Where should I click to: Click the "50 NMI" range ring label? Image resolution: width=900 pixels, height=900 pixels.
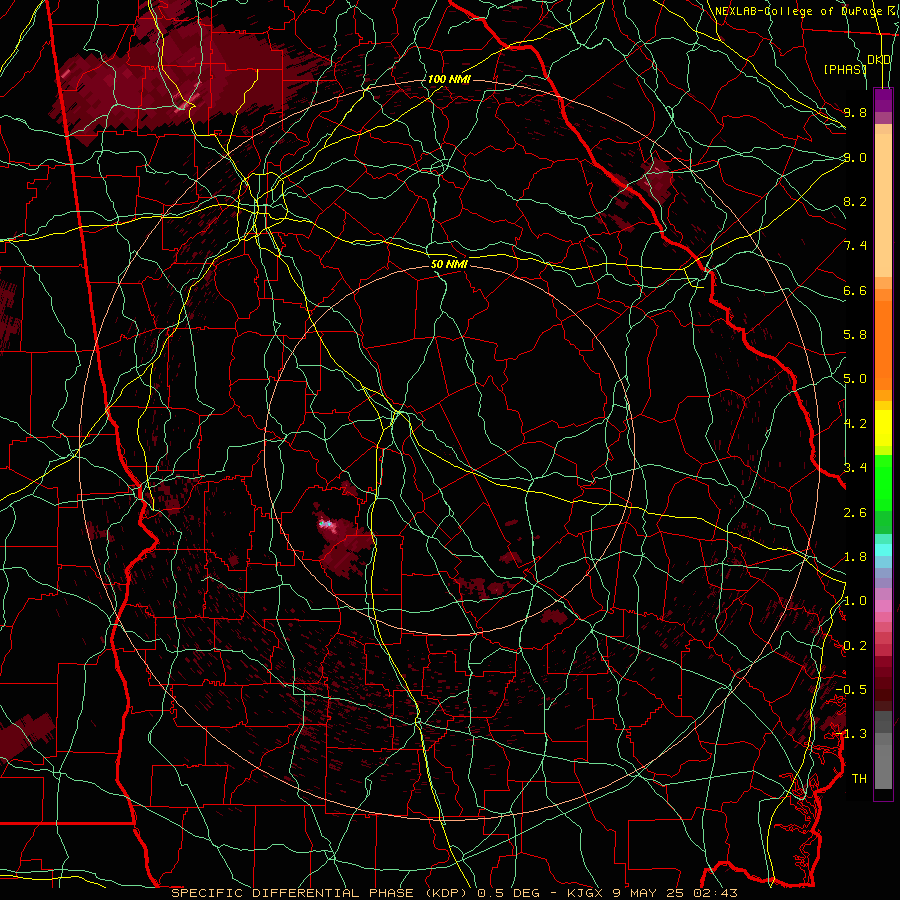(449, 264)
